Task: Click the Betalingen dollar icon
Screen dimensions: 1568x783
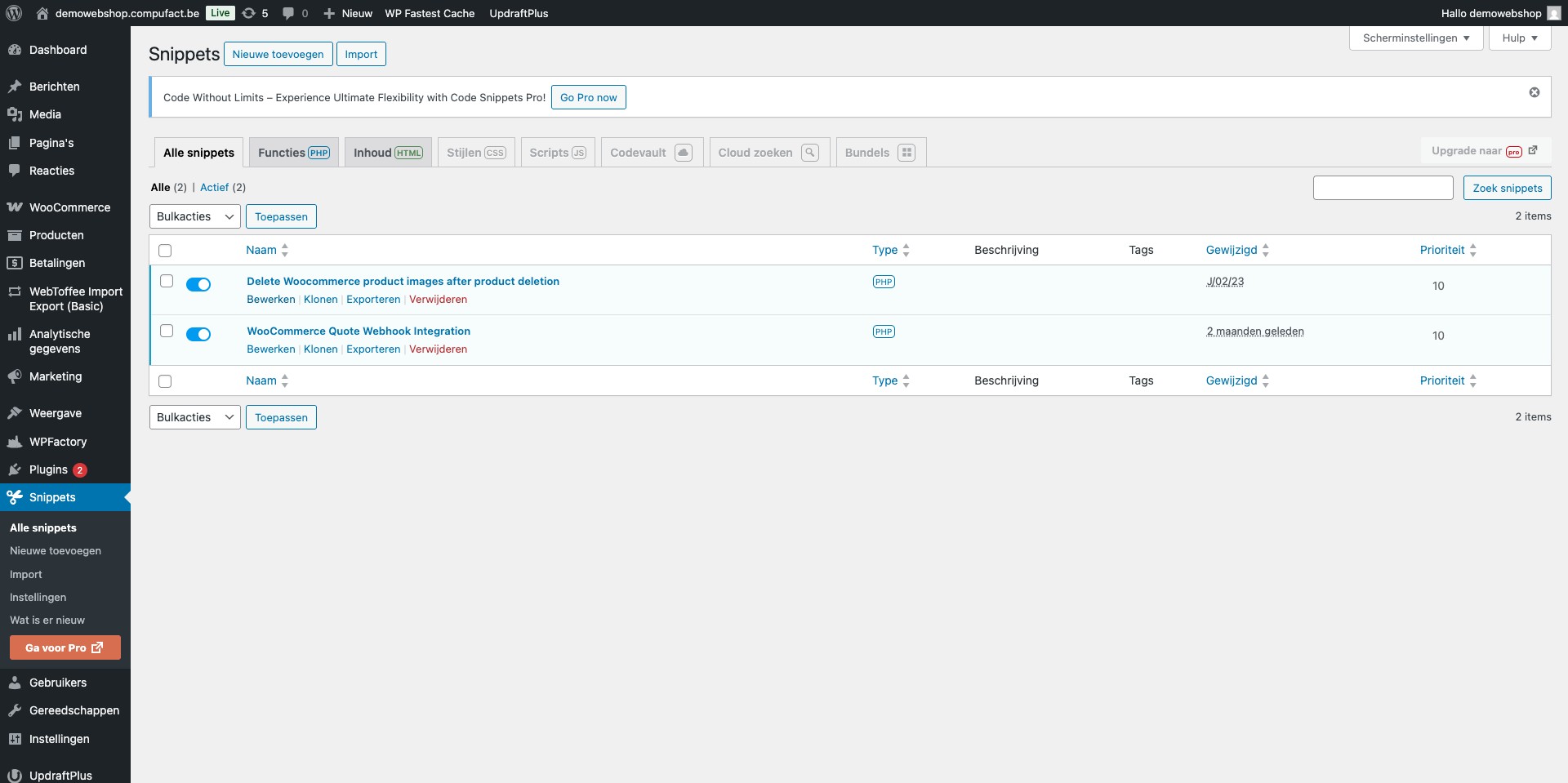Action: [x=15, y=263]
